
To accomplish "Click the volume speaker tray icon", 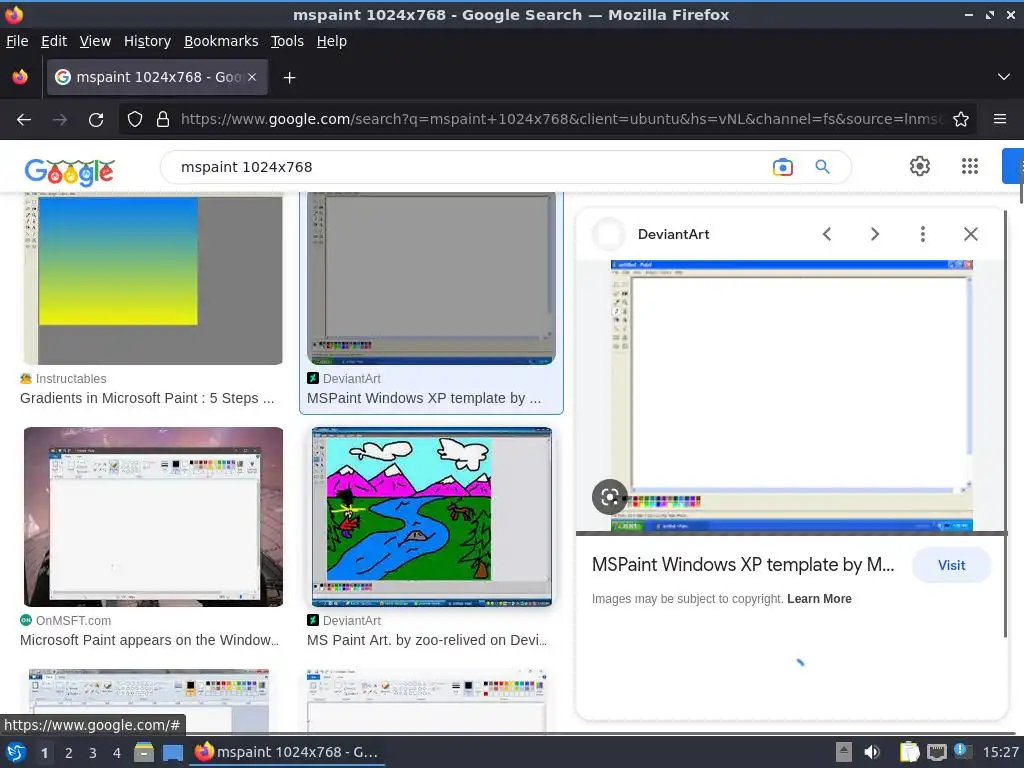I will pos(872,752).
